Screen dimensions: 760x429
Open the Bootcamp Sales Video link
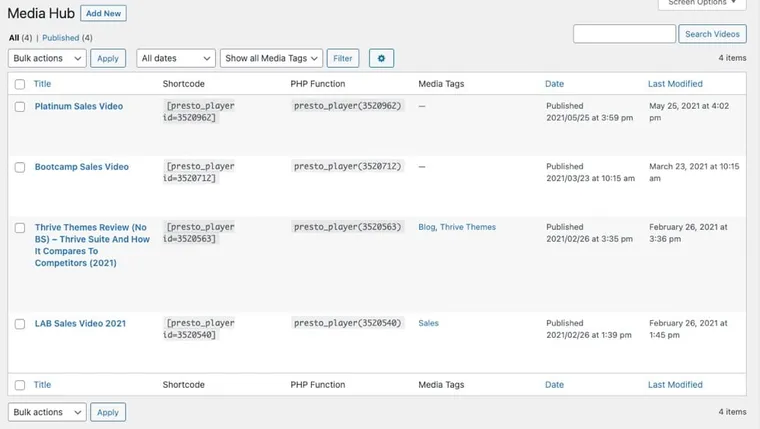[81, 167]
